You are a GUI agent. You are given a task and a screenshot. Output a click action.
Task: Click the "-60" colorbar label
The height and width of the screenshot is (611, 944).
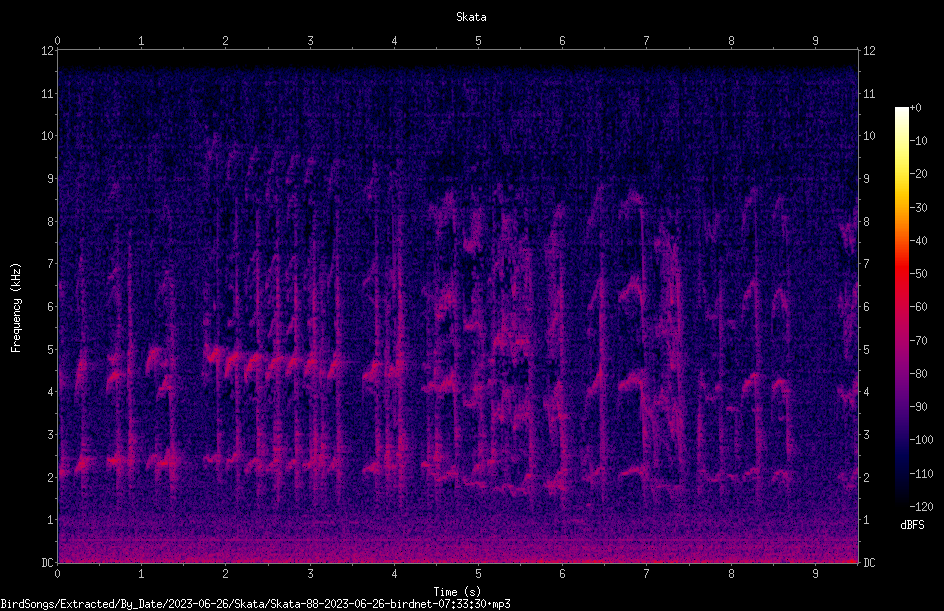(x=919, y=307)
